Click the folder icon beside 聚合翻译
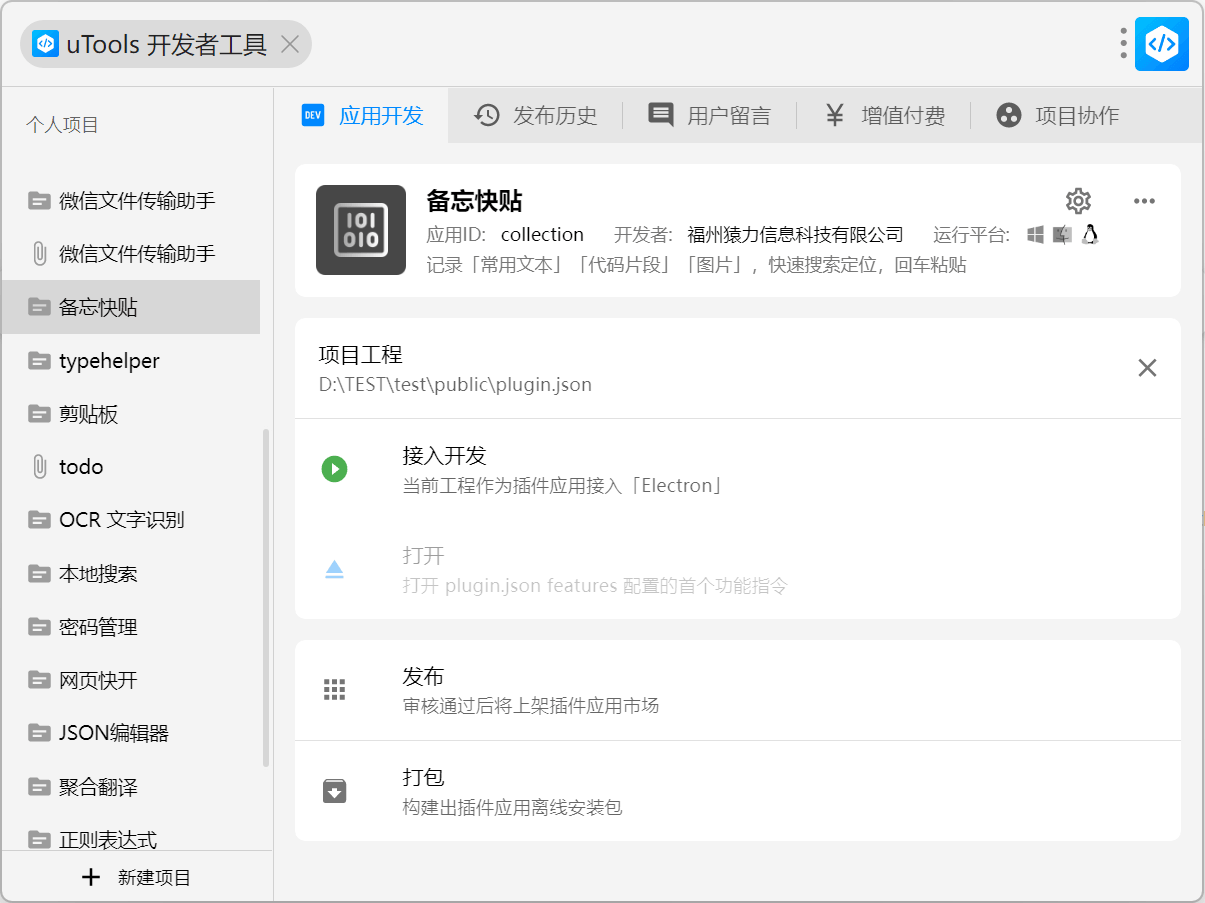 pyautogui.click(x=40, y=787)
